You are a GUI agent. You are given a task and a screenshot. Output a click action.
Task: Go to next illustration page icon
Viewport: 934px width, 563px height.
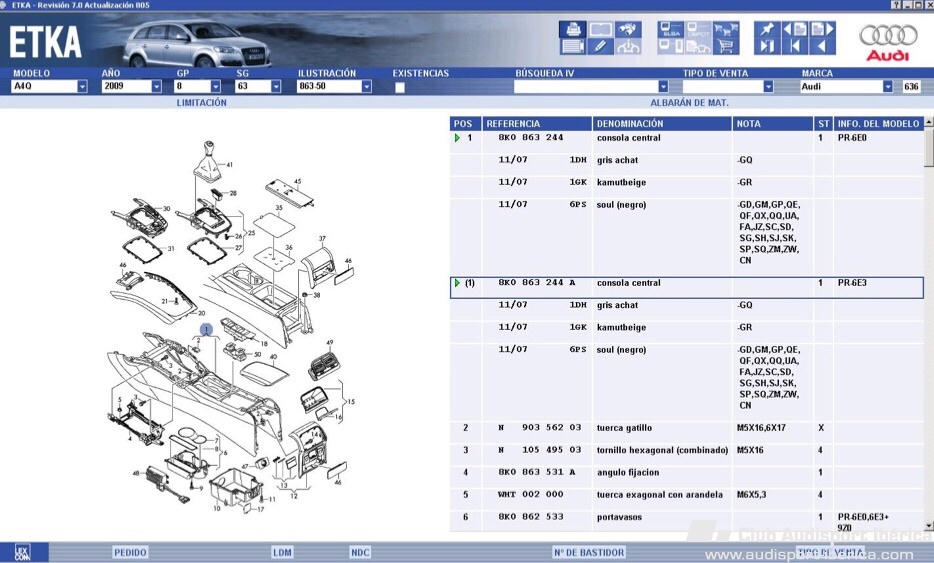point(822,29)
